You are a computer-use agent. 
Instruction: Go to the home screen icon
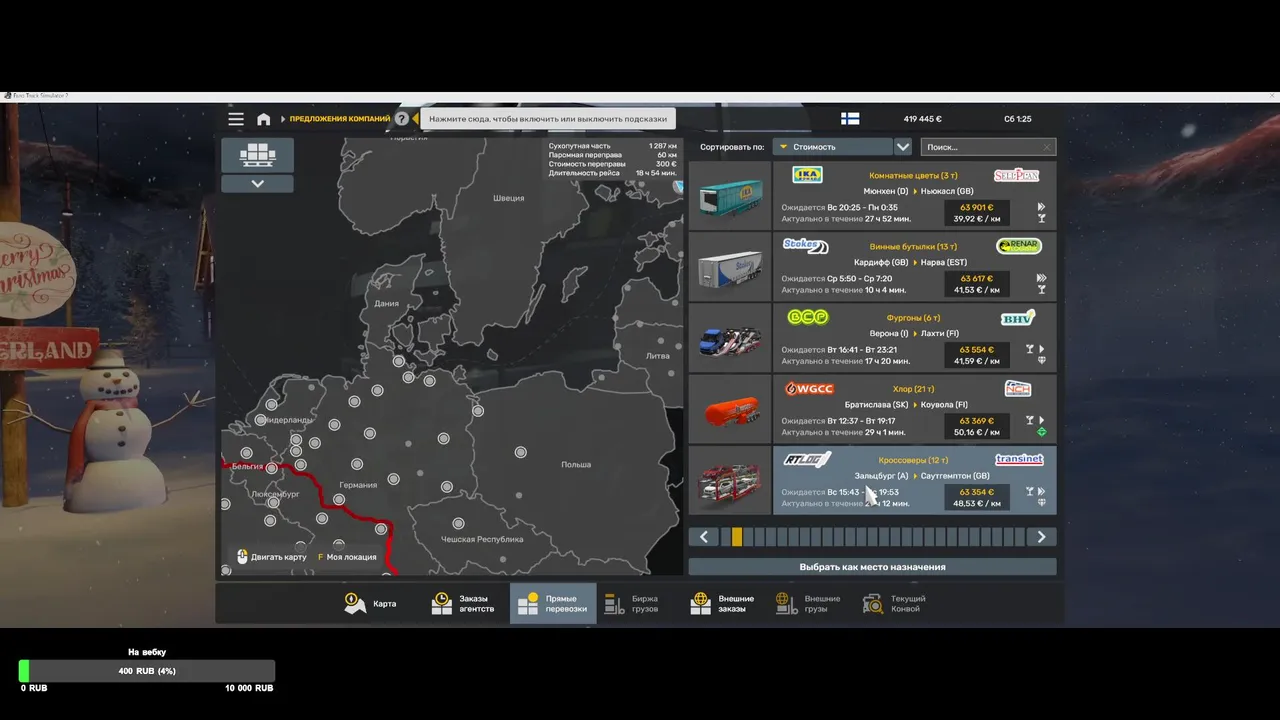264,119
